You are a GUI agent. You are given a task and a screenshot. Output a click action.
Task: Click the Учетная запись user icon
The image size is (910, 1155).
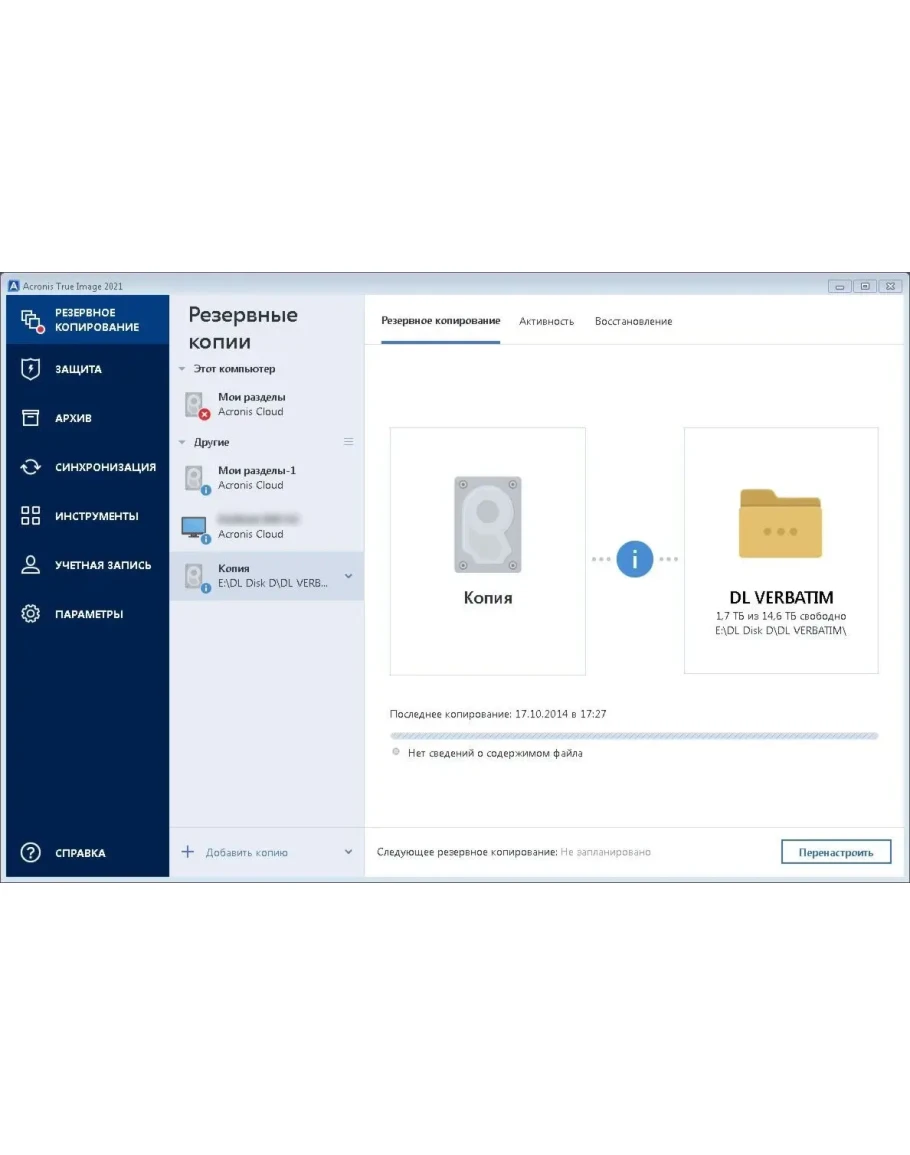tap(31, 565)
